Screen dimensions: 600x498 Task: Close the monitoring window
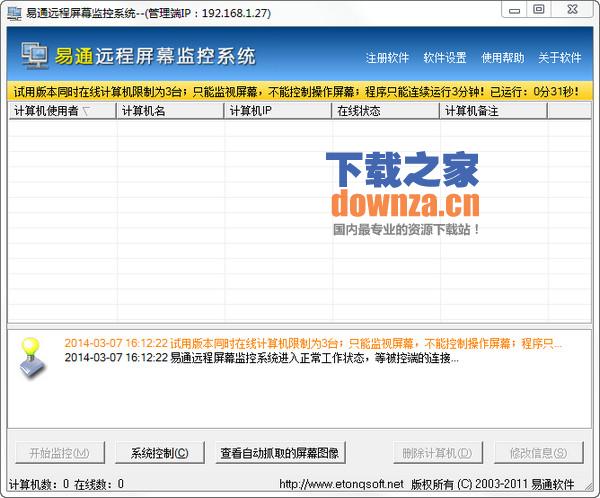572,10
